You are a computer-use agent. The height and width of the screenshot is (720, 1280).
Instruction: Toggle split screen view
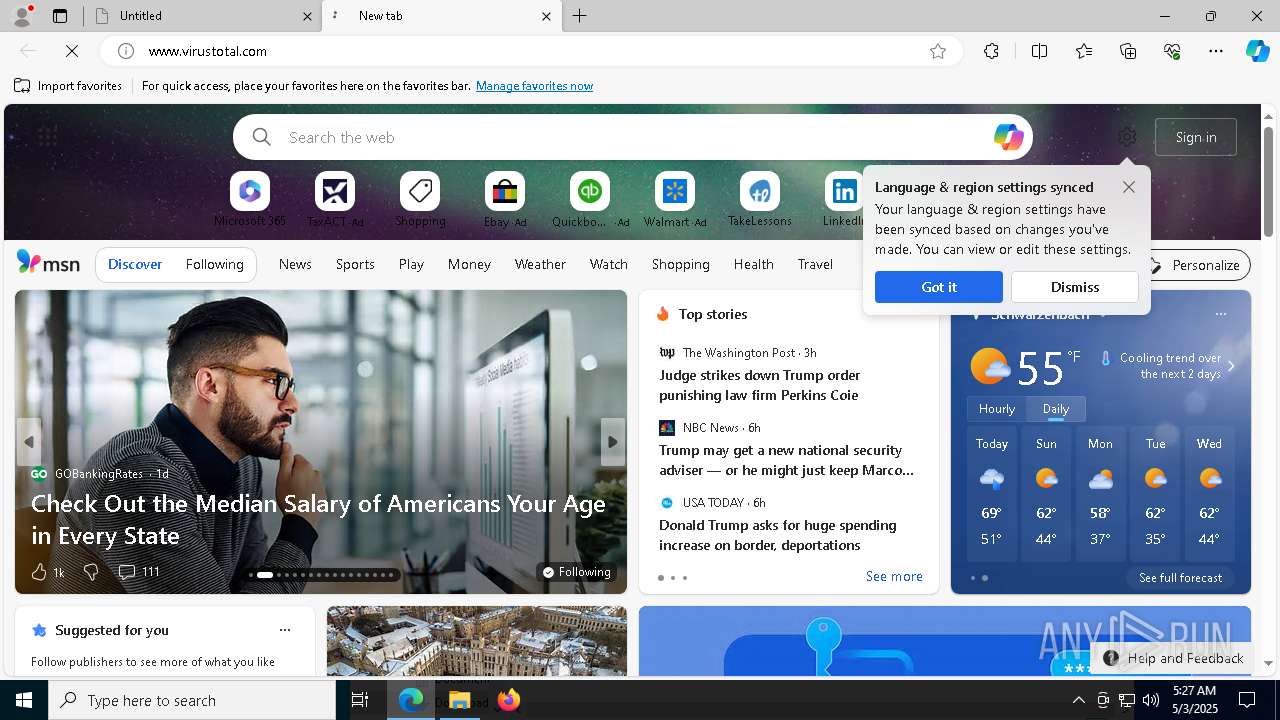(x=1039, y=51)
